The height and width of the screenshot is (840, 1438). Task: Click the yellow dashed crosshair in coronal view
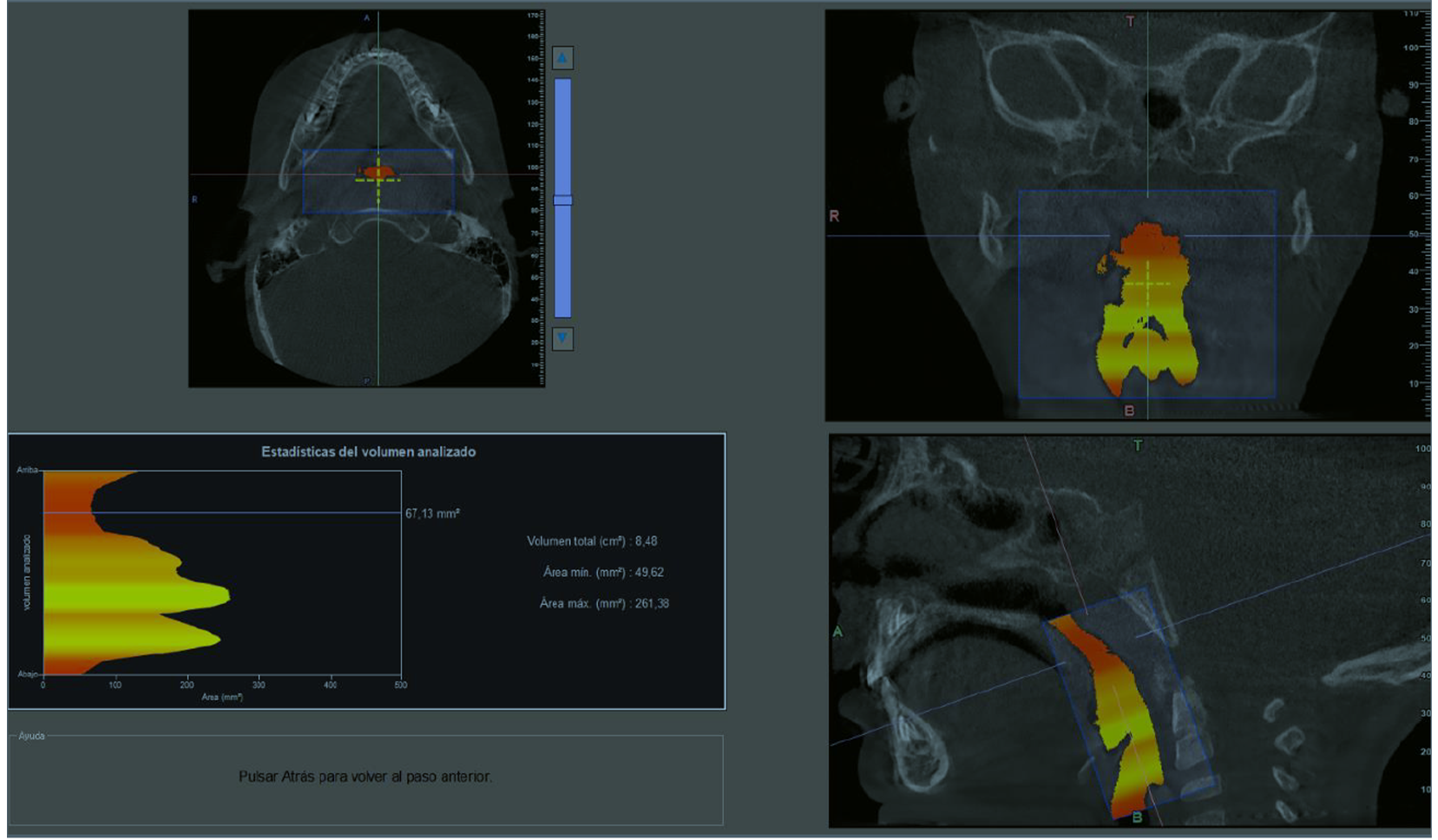pyautogui.click(x=1147, y=284)
